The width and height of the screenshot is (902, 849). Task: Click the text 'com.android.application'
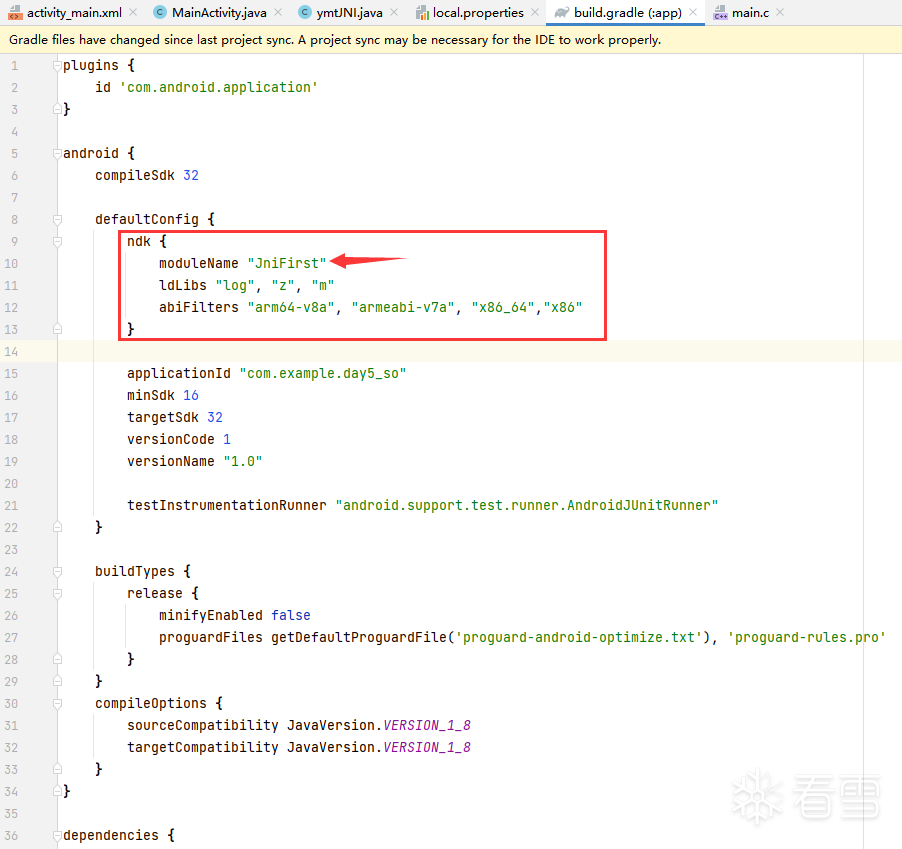click(x=219, y=87)
